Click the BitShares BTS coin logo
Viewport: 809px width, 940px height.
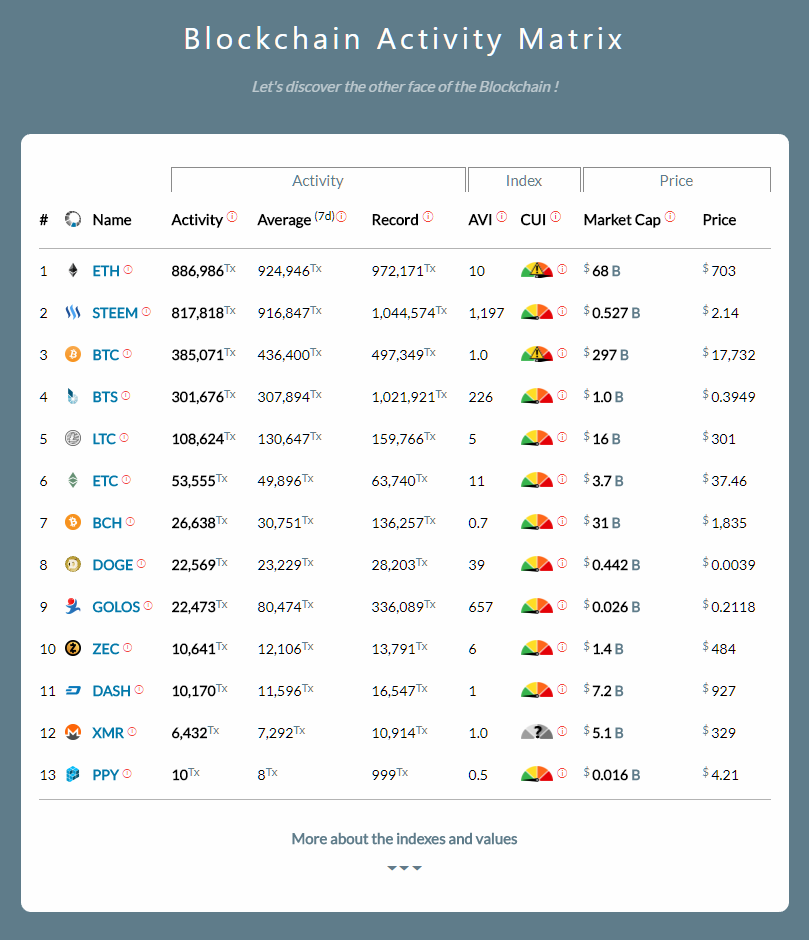pyautogui.click(x=73, y=396)
